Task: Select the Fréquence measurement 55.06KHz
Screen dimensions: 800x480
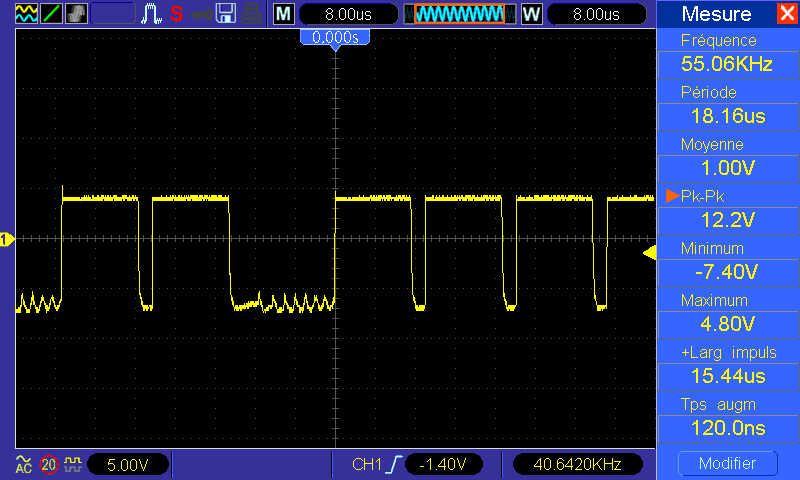Action: 718,64
